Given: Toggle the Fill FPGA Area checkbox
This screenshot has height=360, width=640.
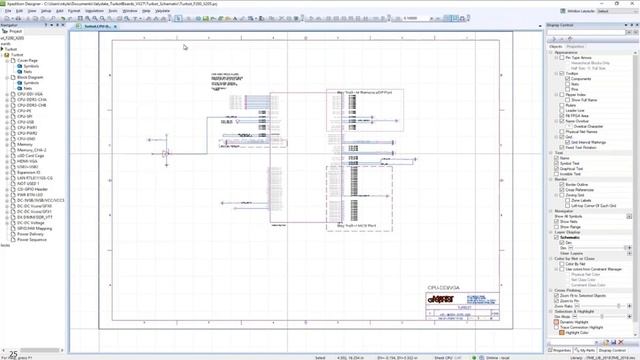Looking at the screenshot, I should tap(562, 116).
